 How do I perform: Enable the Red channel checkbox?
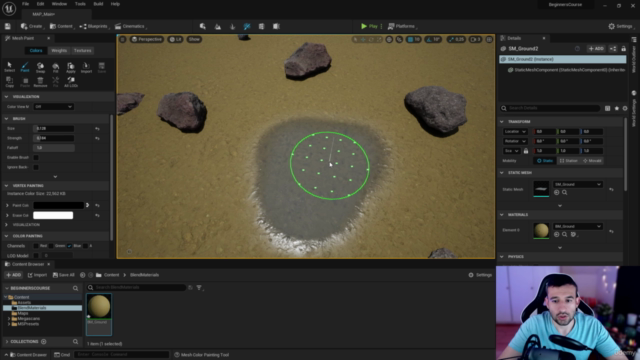(36, 246)
